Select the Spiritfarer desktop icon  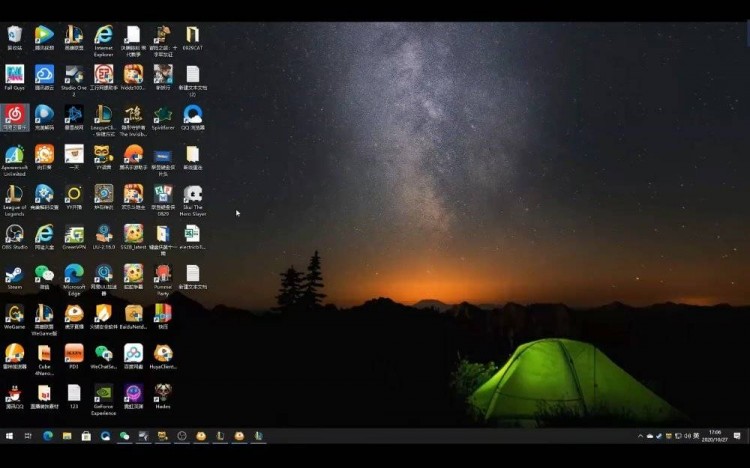tap(163, 115)
